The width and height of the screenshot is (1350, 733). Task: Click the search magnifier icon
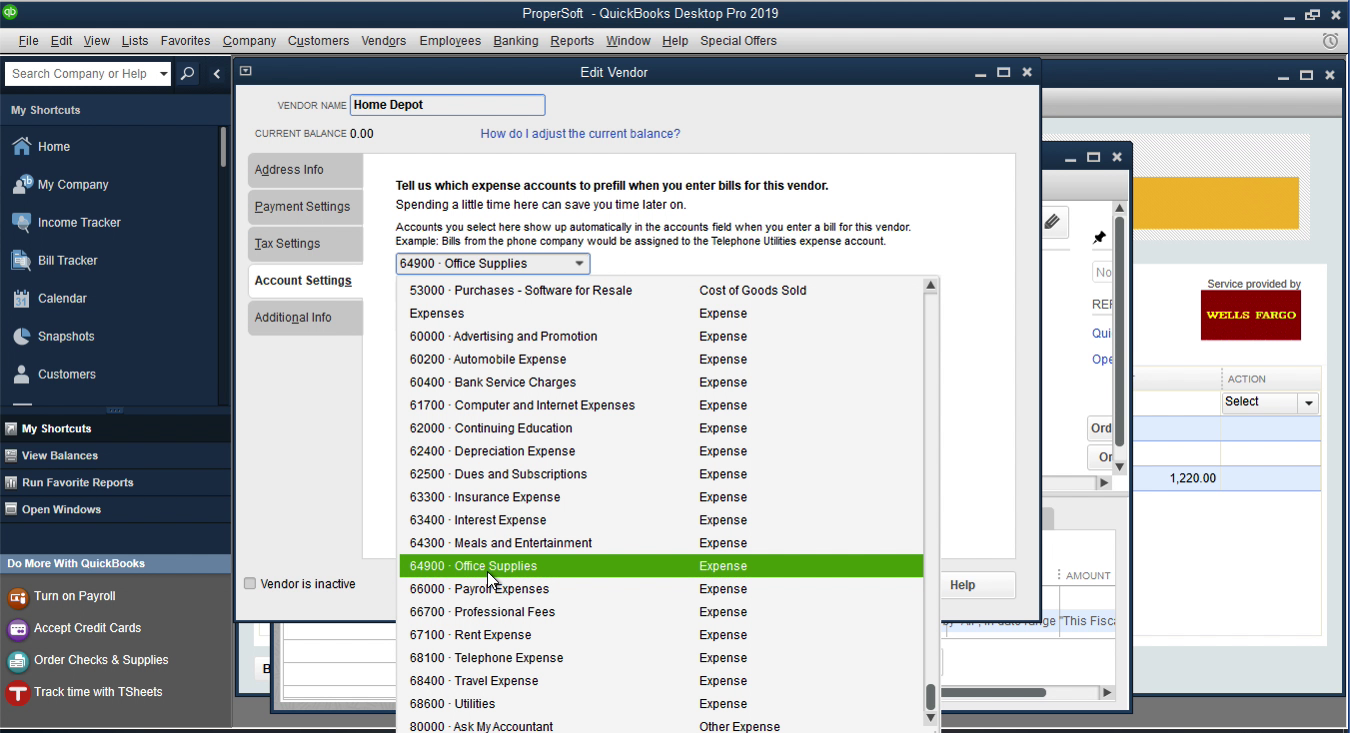[x=187, y=74]
